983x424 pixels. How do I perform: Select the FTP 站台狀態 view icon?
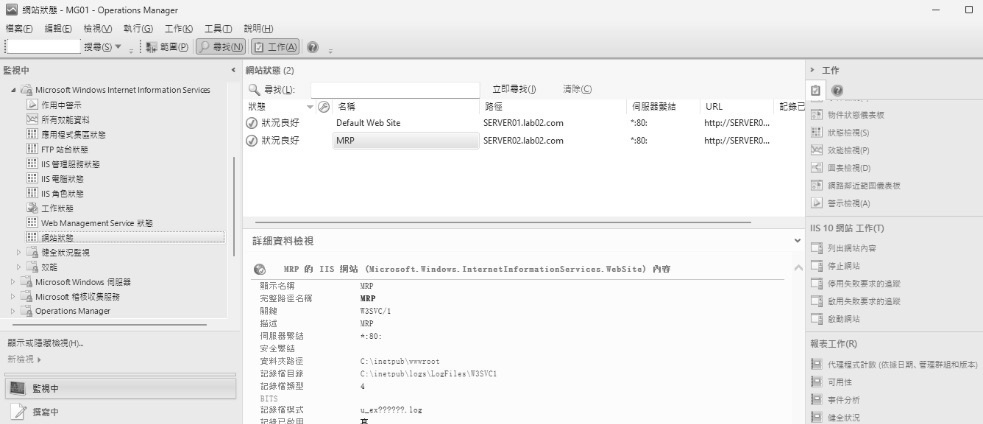coord(32,149)
